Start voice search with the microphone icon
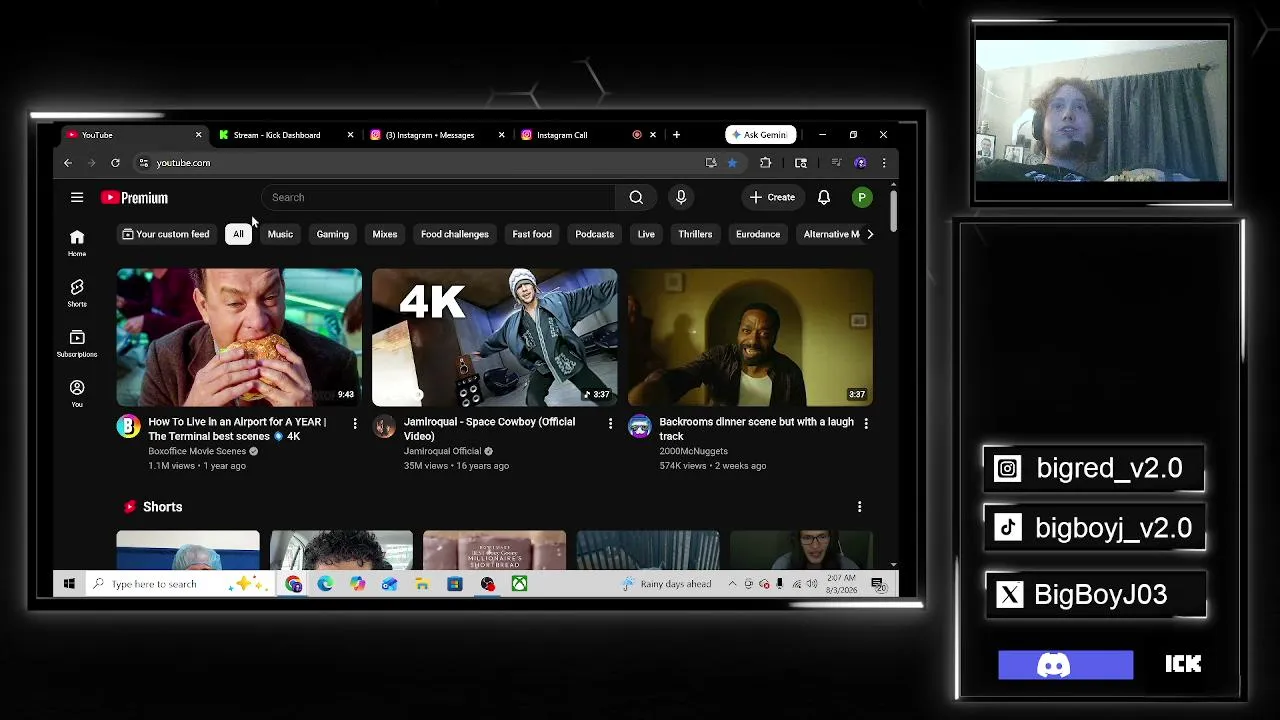 point(681,197)
